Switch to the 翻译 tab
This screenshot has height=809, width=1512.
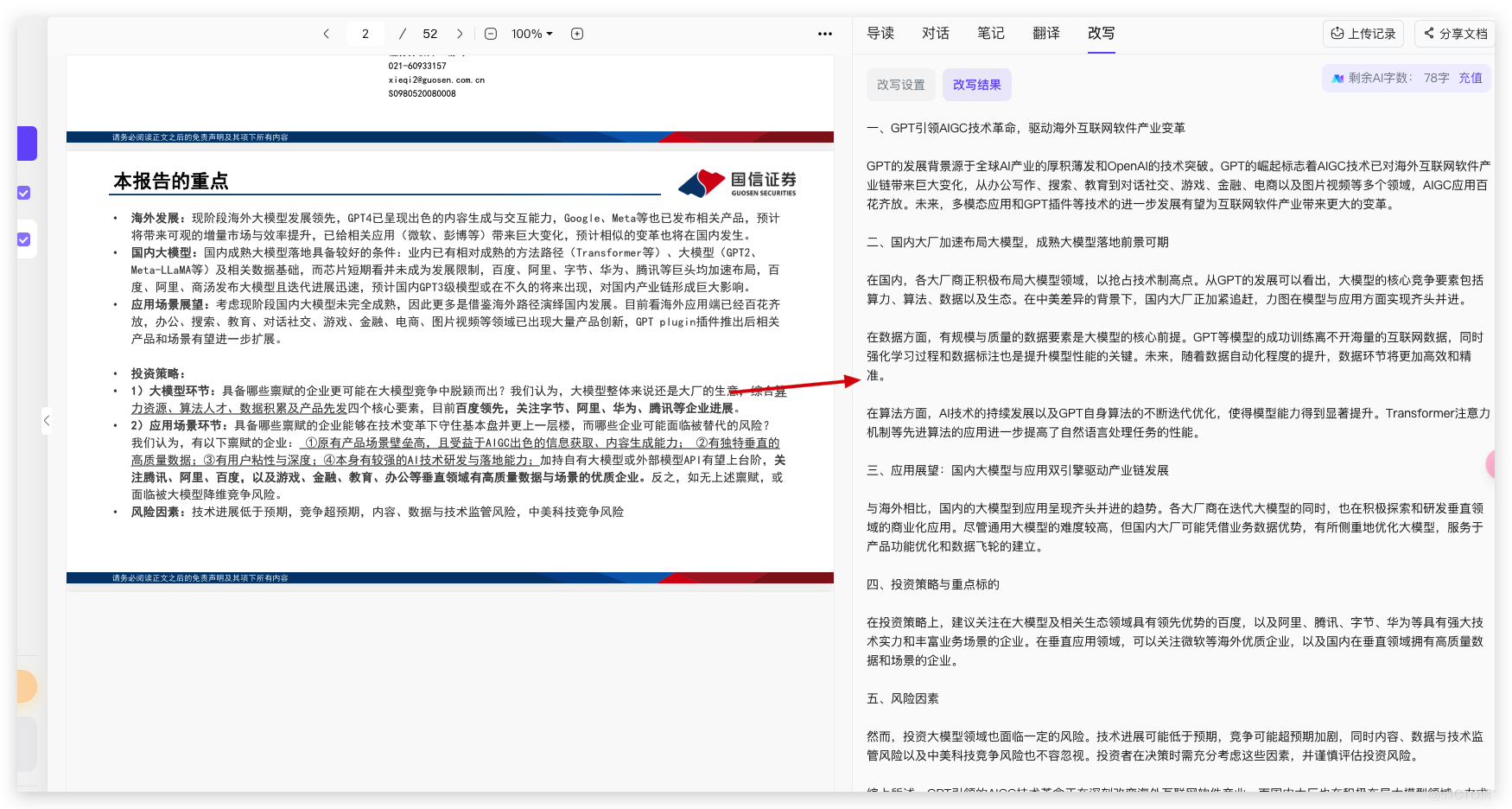coord(1046,33)
